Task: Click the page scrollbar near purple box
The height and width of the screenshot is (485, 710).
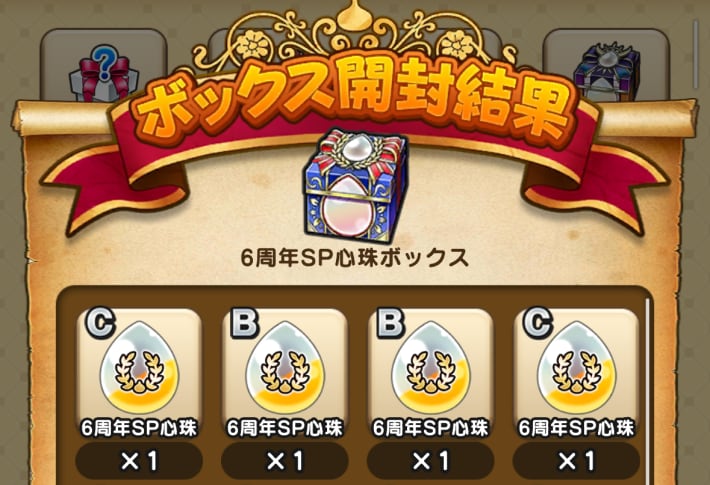Action: point(696,54)
